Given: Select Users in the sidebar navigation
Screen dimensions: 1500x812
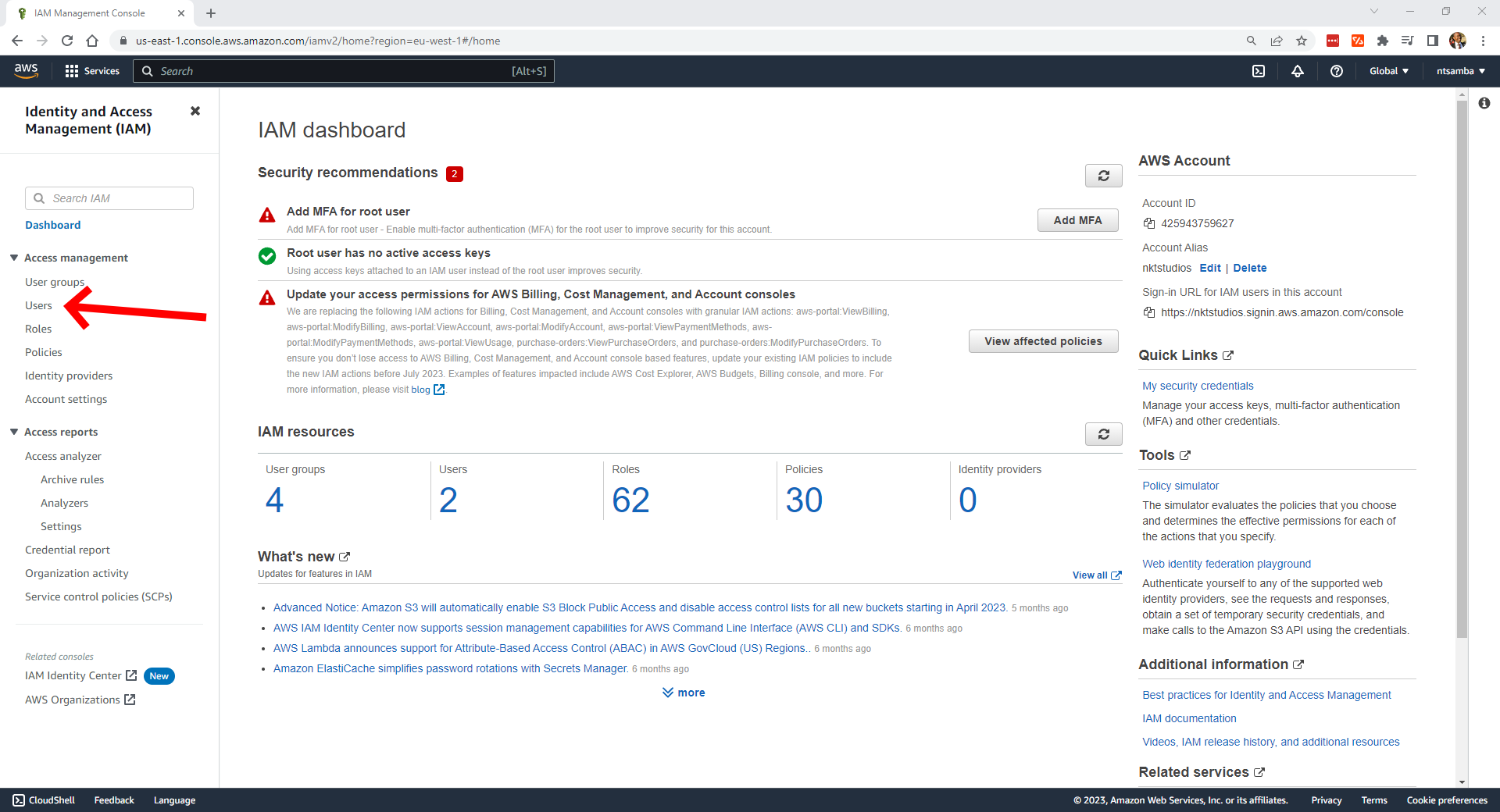Looking at the screenshot, I should pos(38,305).
